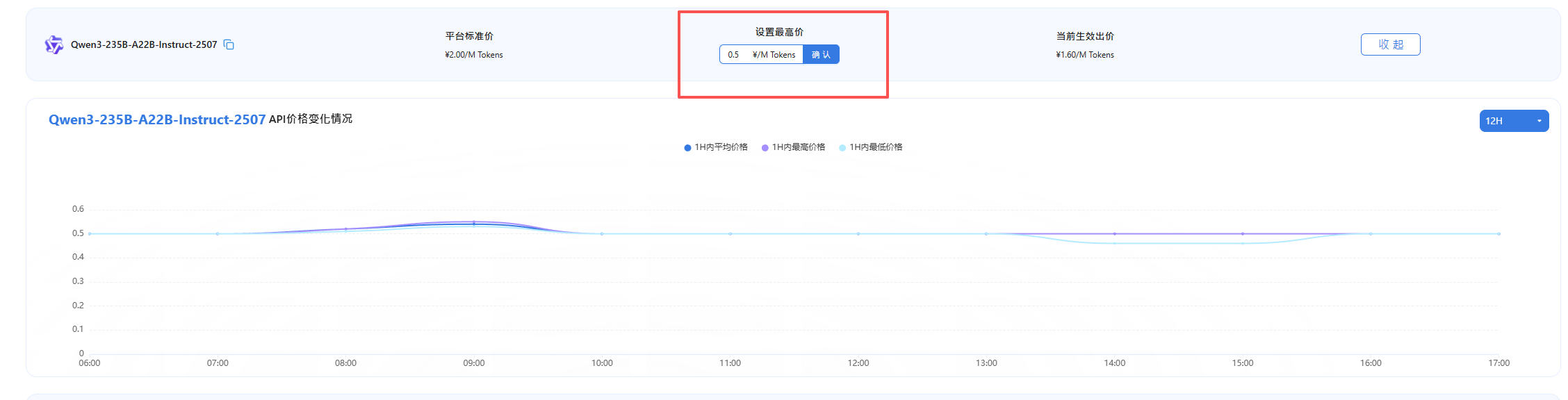This screenshot has width=1568, height=400.
Task: Click the 设置最高价 label
Action: click(x=779, y=32)
